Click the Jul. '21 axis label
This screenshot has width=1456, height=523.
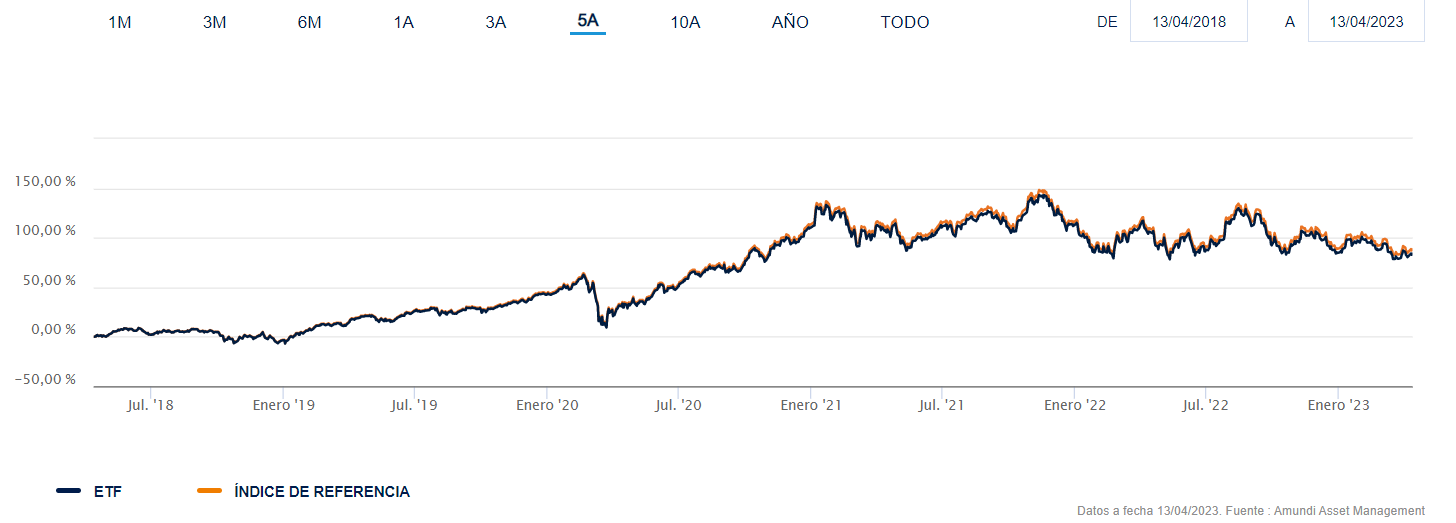click(x=941, y=405)
